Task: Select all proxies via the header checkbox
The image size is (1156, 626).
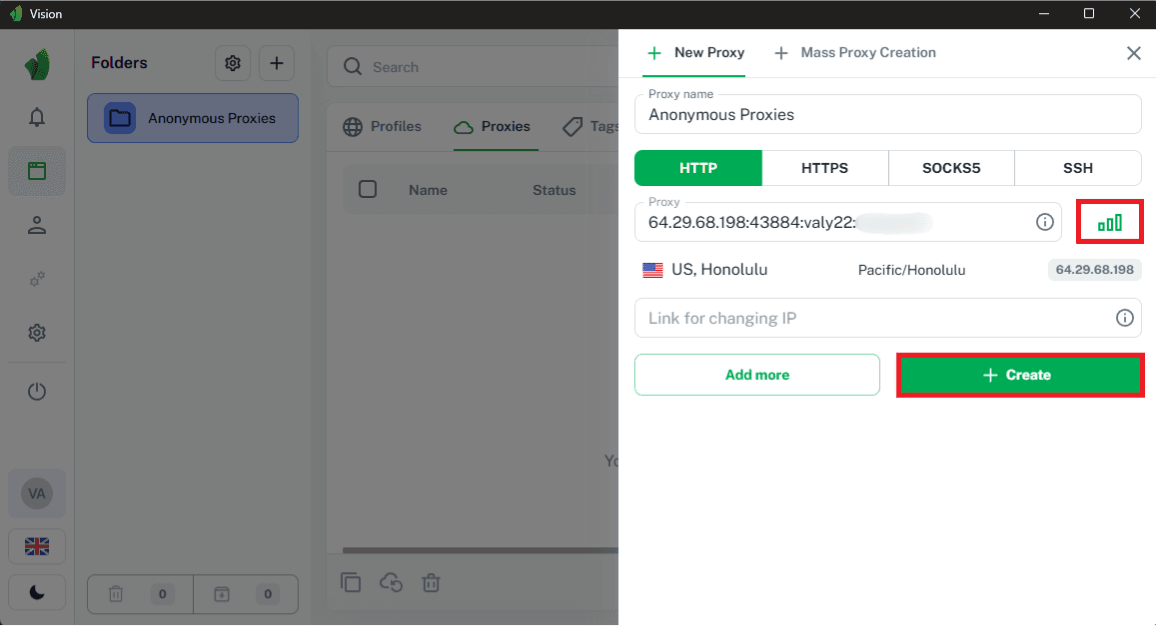Action: pyautogui.click(x=367, y=189)
